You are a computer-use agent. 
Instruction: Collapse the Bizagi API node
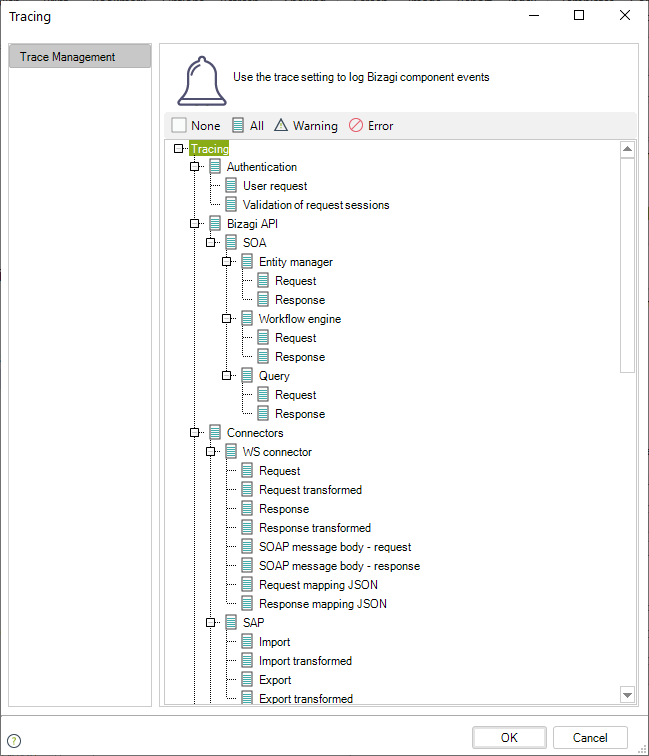coord(194,224)
